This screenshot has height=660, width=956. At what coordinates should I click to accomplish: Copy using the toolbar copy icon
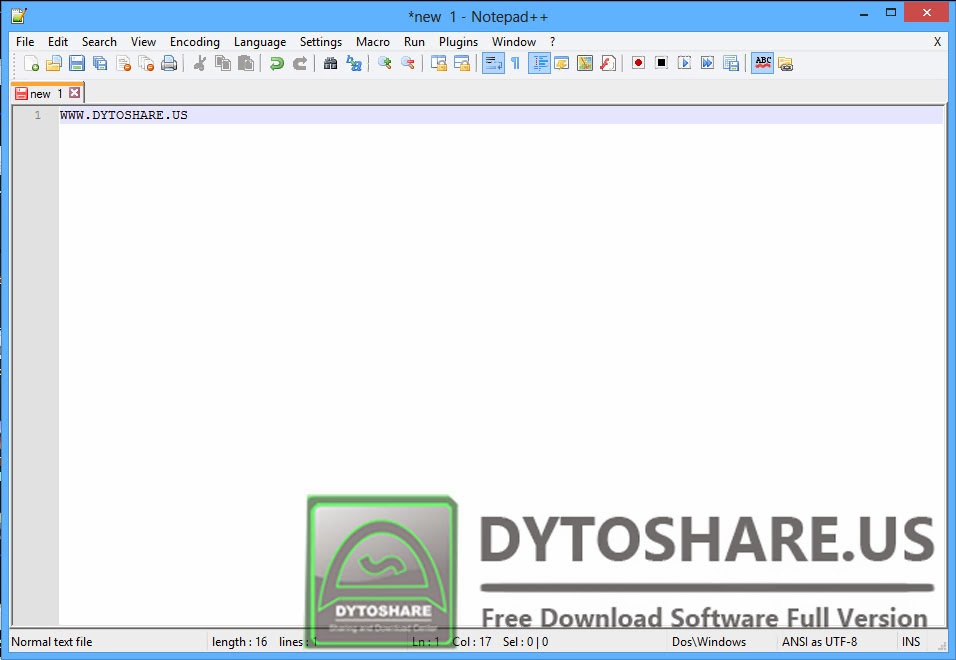223,63
